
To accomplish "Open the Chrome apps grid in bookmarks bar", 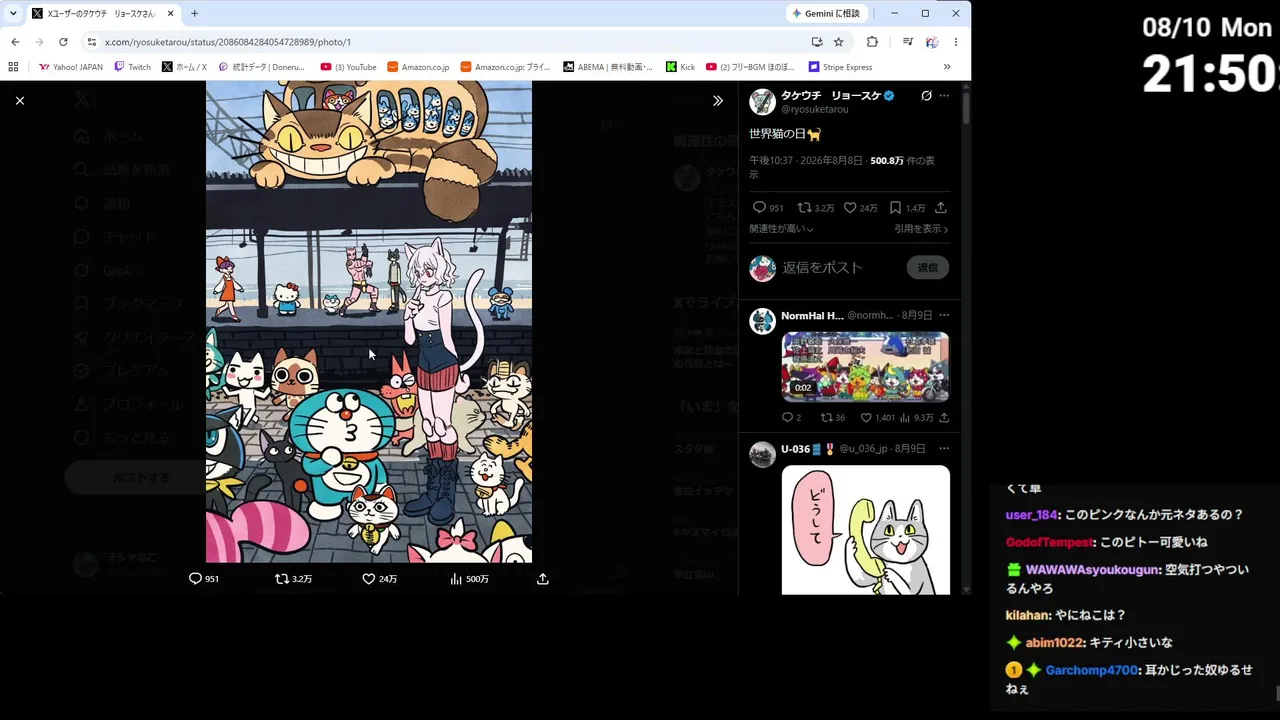I will (x=13, y=67).
